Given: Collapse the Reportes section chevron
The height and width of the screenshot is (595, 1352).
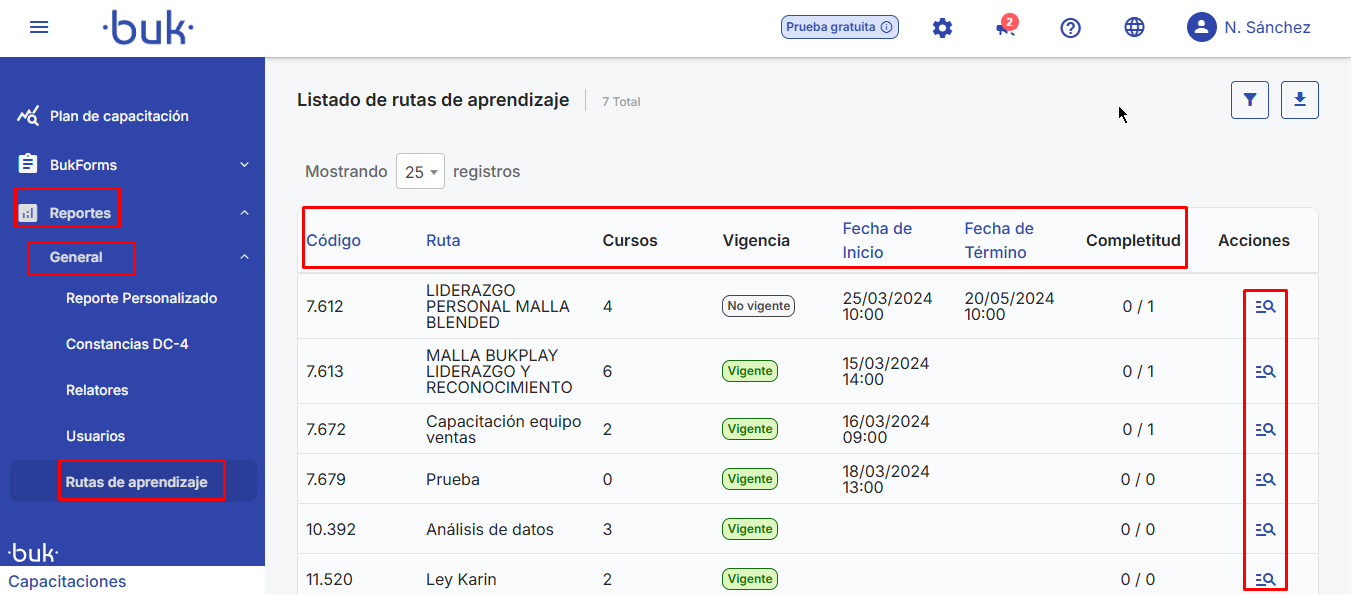Looking at the screenshot, I should [x=244, y=213].
